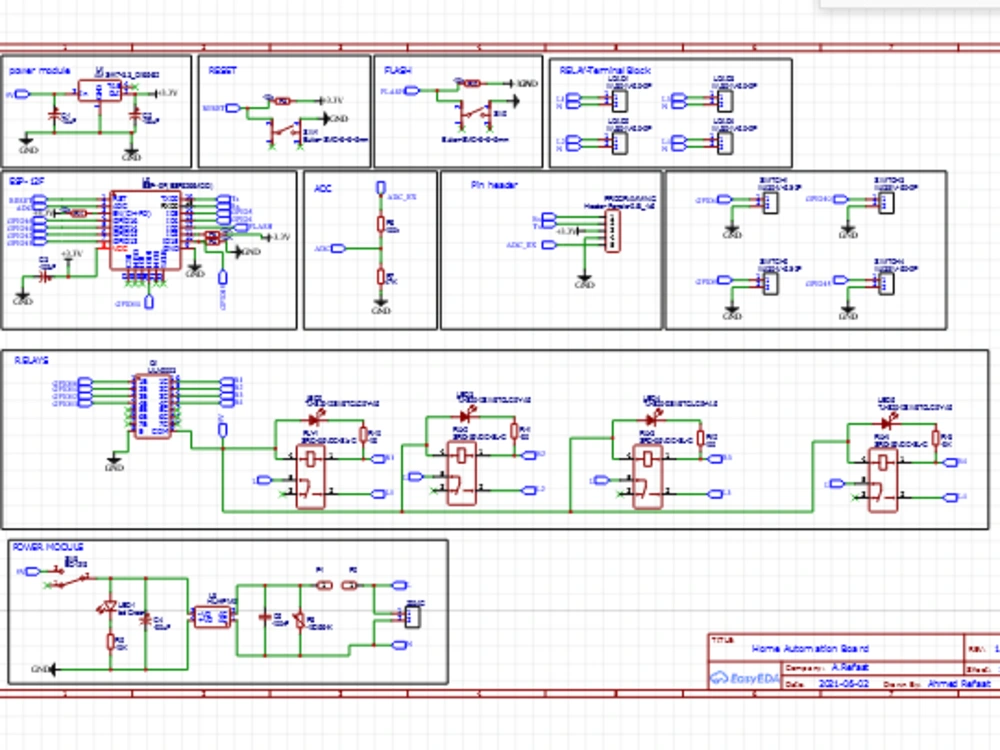Click the GND ground symbol in the ADC section

click(383, 303)
